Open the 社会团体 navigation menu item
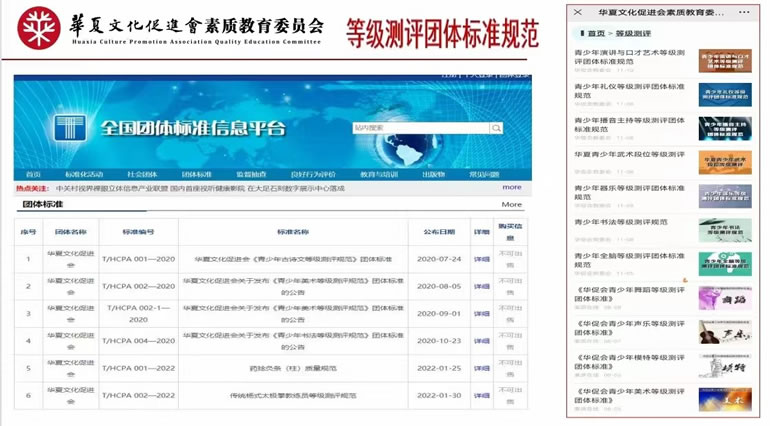 (x=142, y=174)
